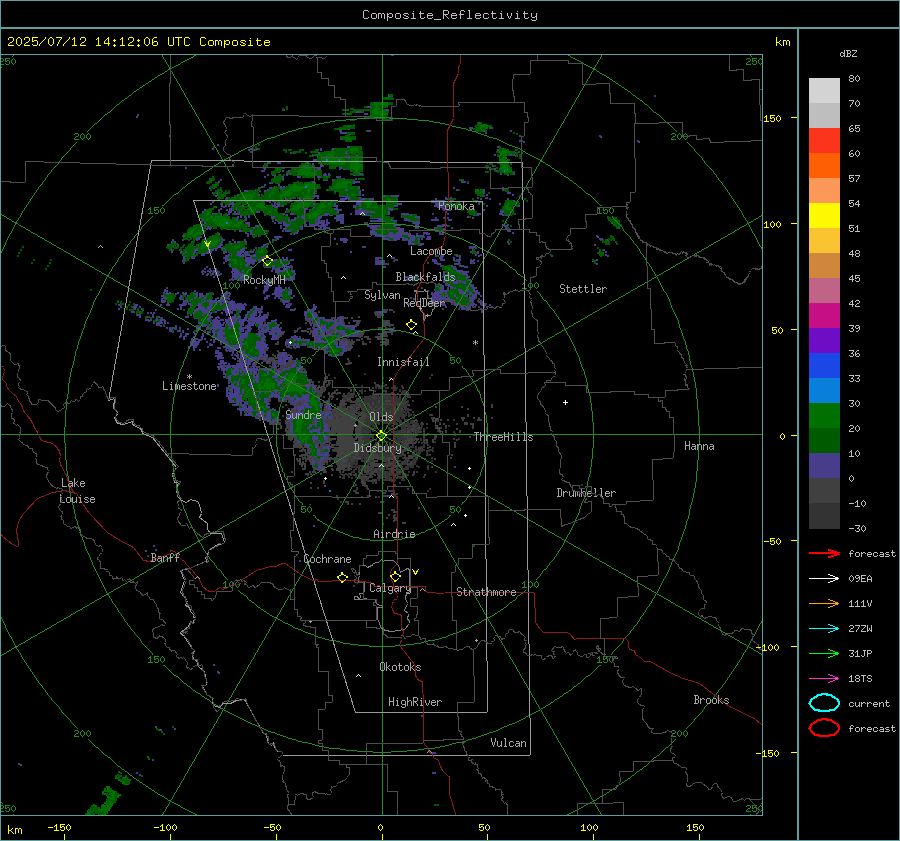
Task: Click the dBZ legend heading
Action: coord(848,53)
